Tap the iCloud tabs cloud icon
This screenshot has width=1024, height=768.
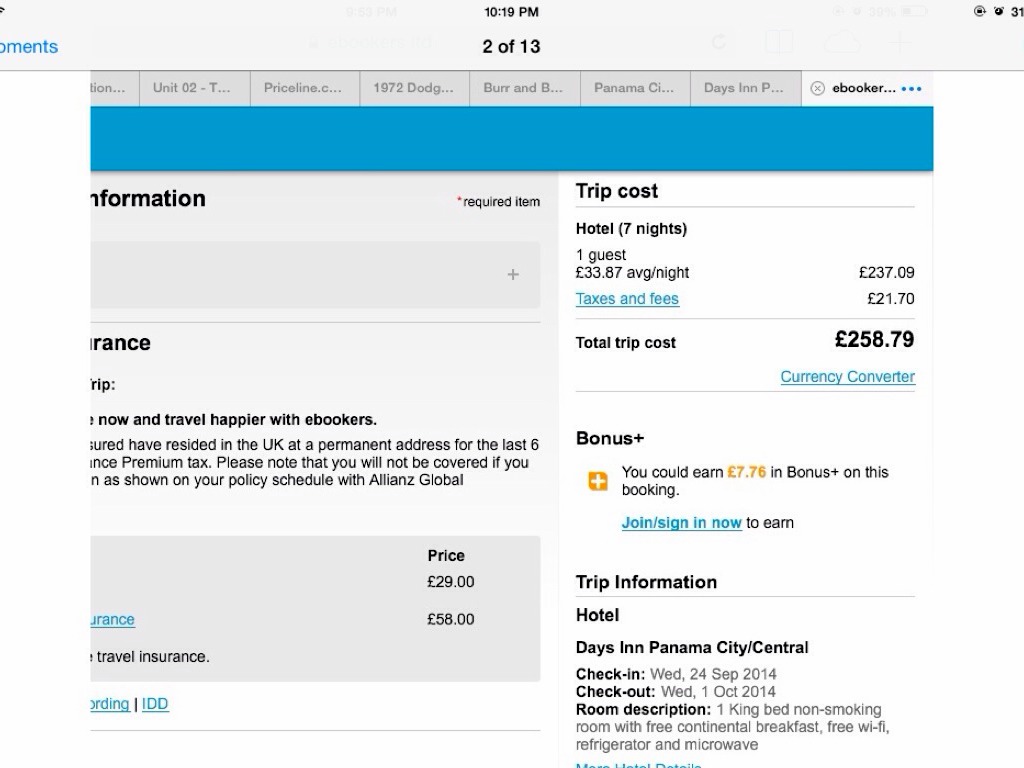pos(842,42)
